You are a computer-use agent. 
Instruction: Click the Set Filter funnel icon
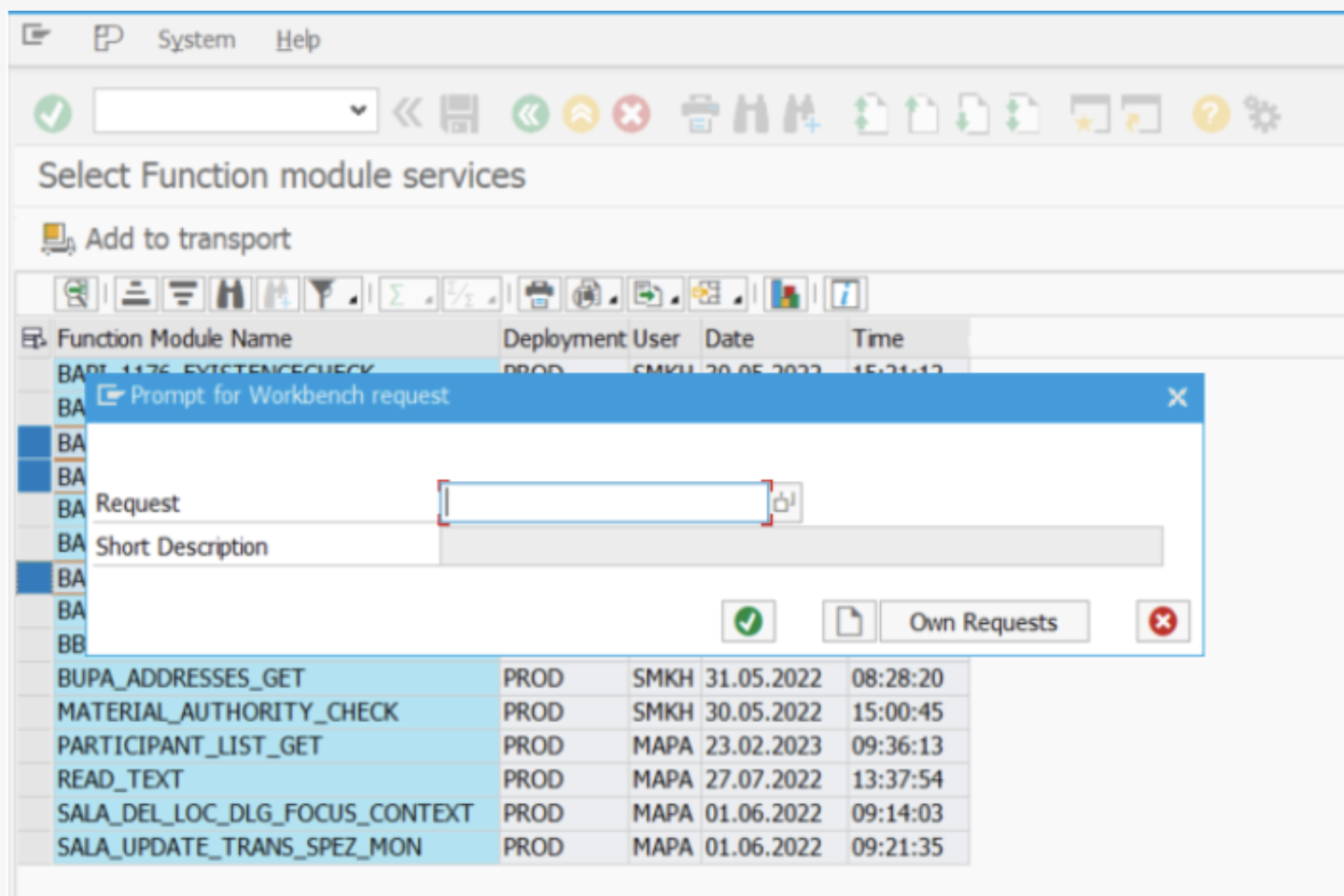[321, 295]
